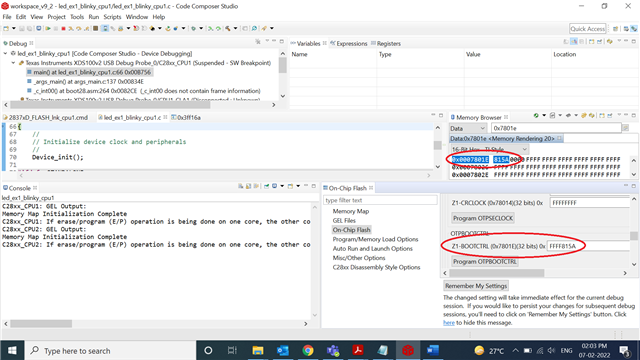
Task: Click the Program OTPSECLOCK button
Action: click(x=483, y=218)
